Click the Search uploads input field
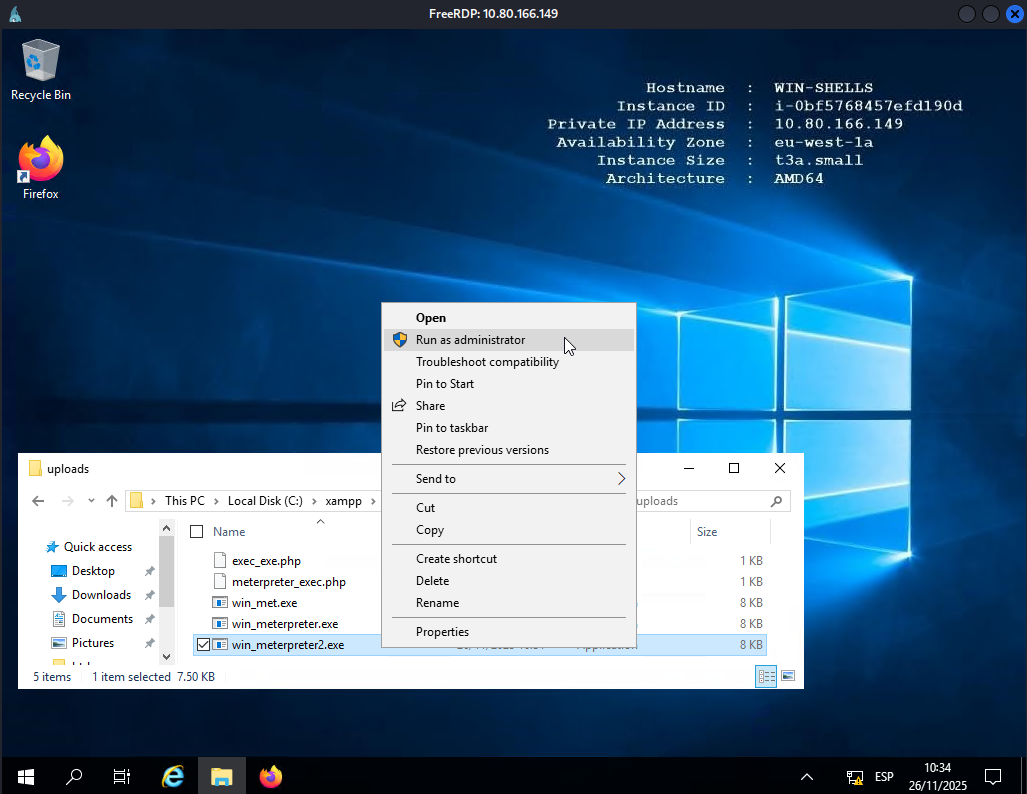This screenshot has width=1027, height=794. (x=701, y=501)
